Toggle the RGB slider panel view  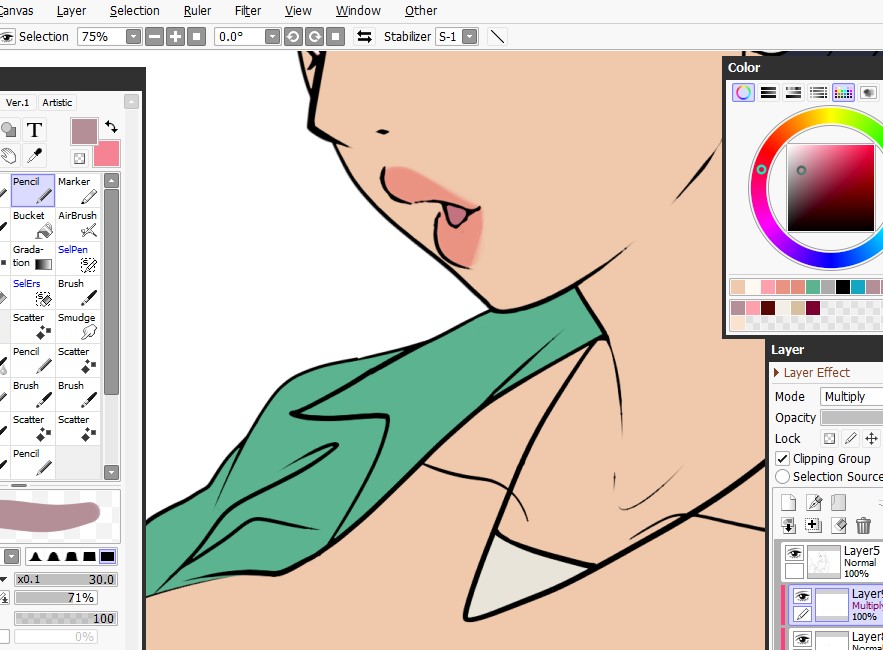(769, 92)
